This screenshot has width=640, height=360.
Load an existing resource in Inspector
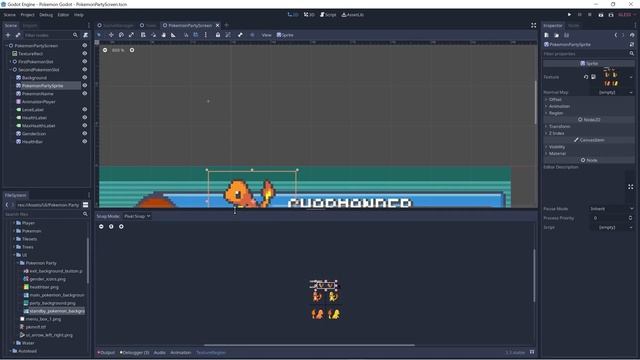[556, 36]
